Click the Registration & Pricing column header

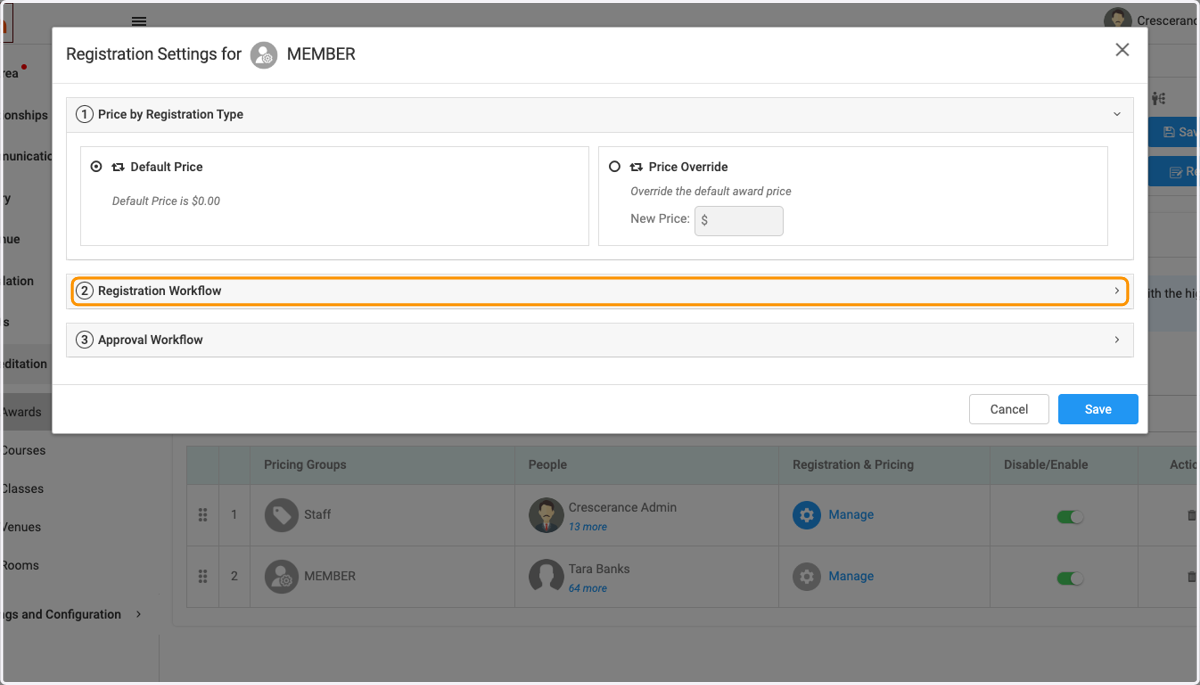pos(853,464)
